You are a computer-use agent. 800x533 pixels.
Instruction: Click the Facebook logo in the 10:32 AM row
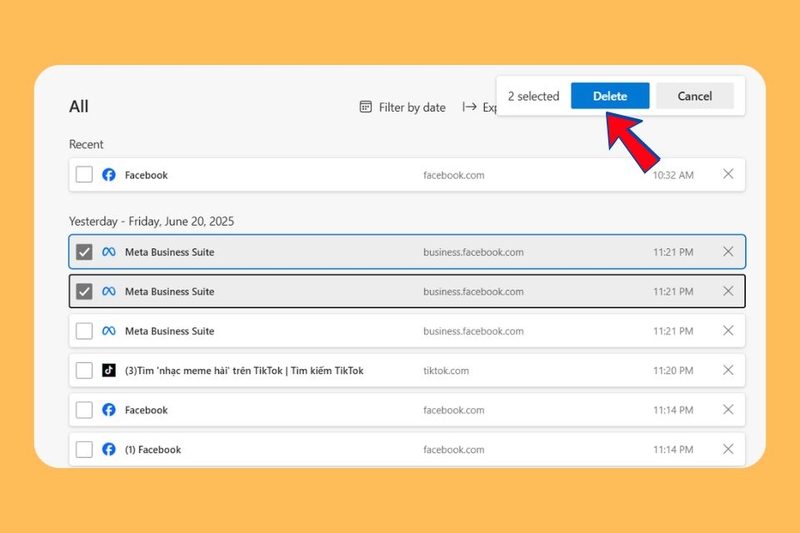click(x=109, y=175)
